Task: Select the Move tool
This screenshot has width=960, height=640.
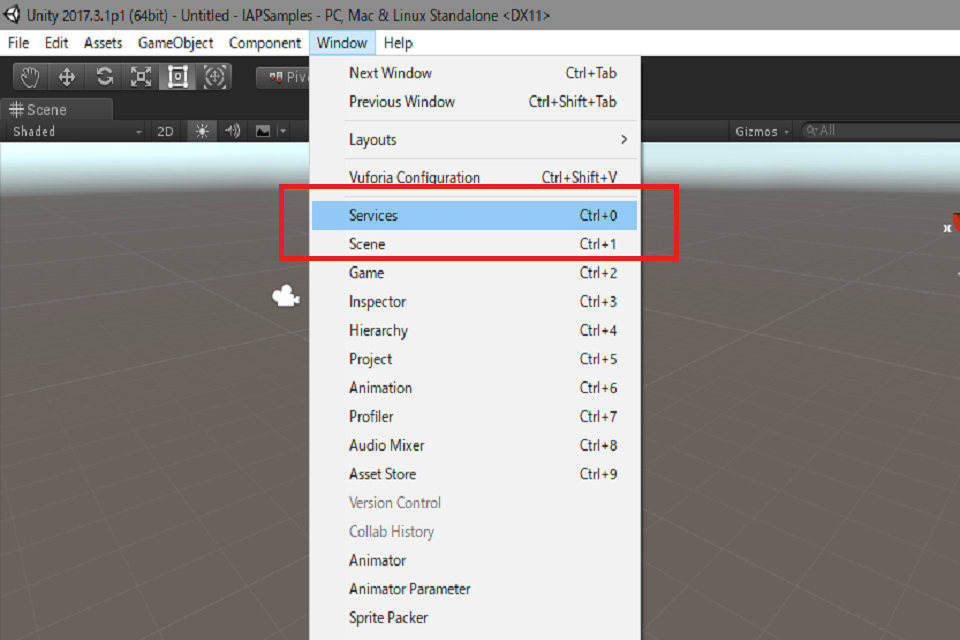Action: (x=65, y=76)
